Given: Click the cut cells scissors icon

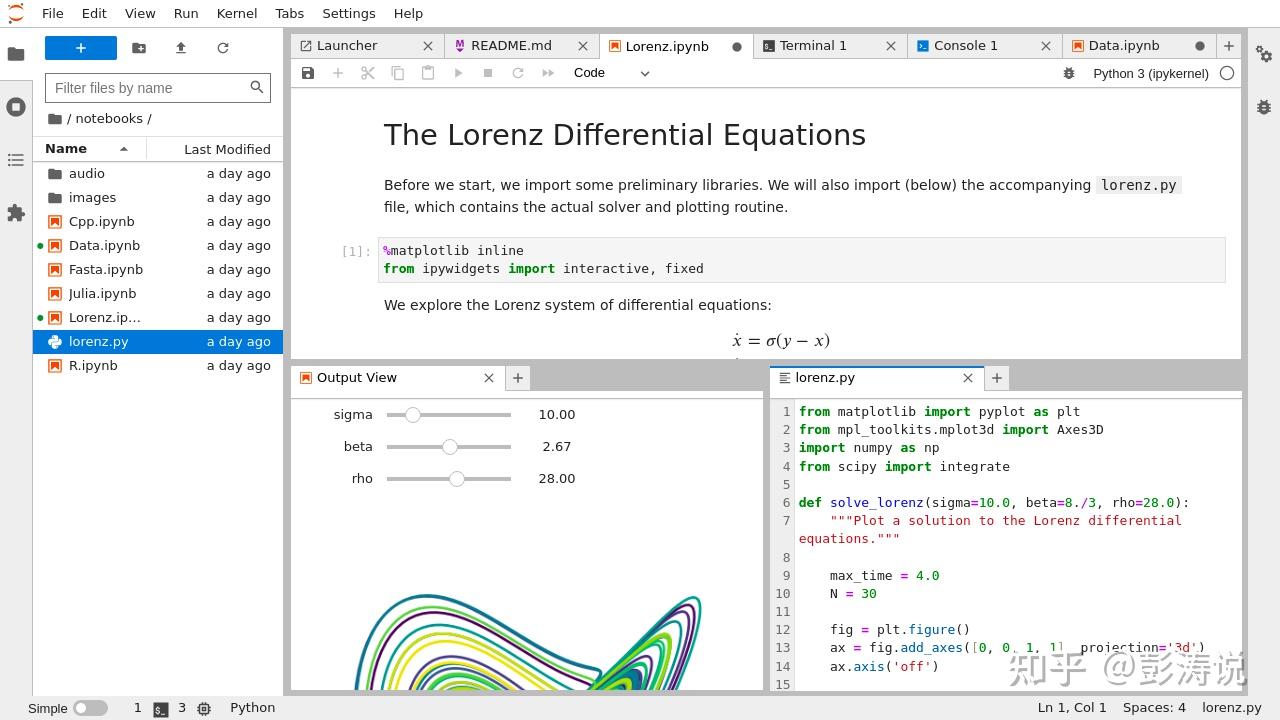Looking at the screenshot, I should coord(367,73).
